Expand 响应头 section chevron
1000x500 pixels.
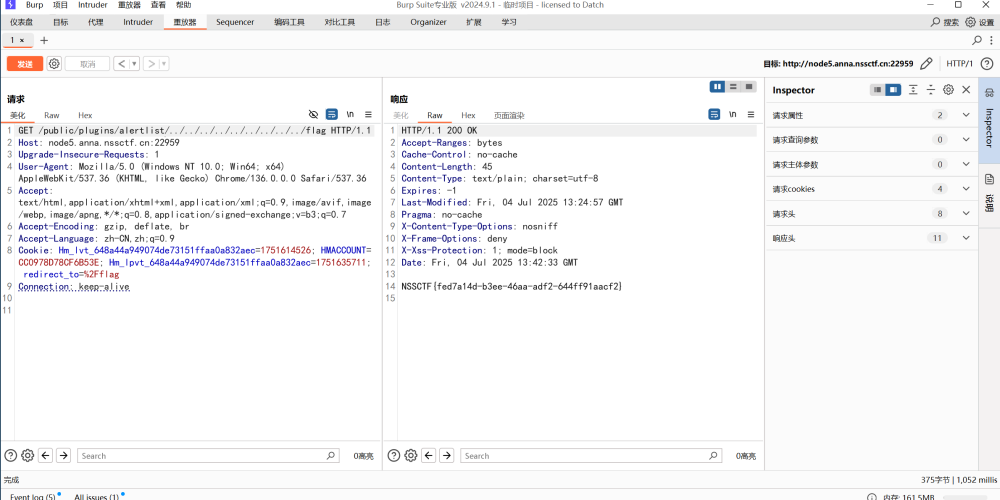click(966, 238)
